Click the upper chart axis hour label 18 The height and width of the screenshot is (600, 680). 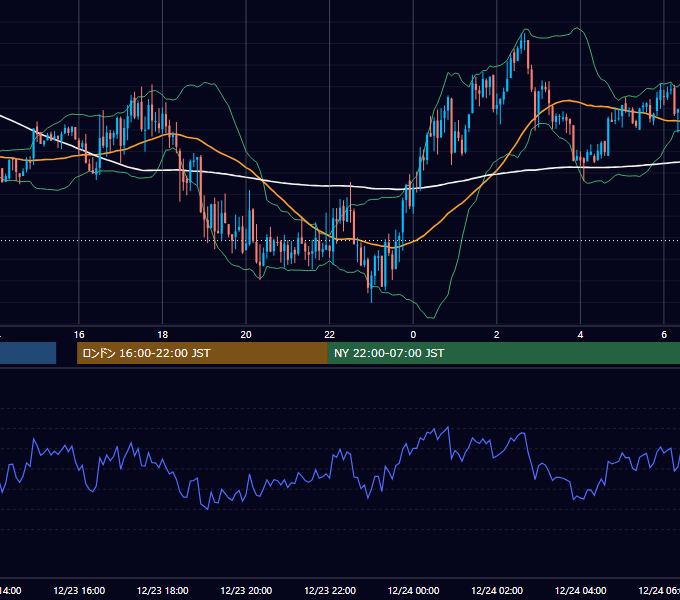click(163, 335)
